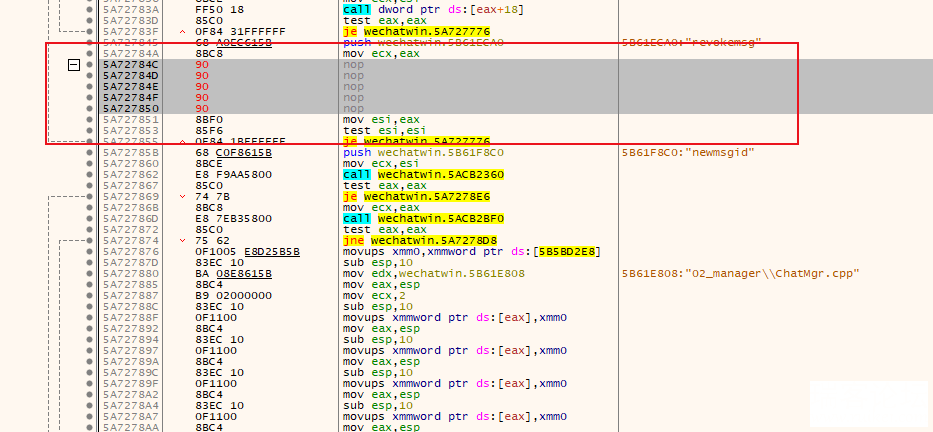Click instruction push wechatwin.5B61F8C0
The image size is (933, 432).
point(424,152)
